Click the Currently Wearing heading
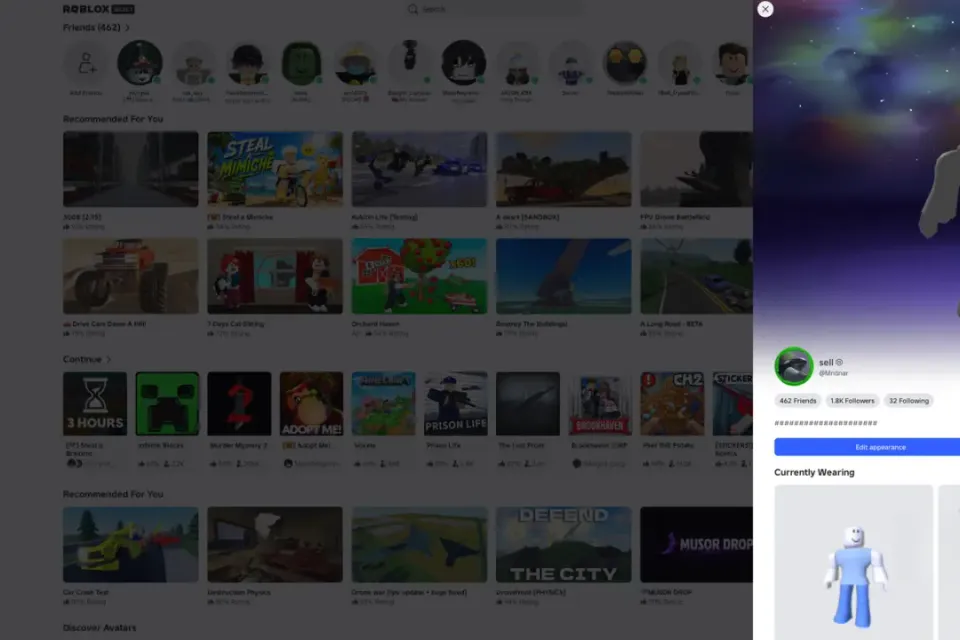Image resolution: width=960 pixels, height=640 pixels. point(814,472)
